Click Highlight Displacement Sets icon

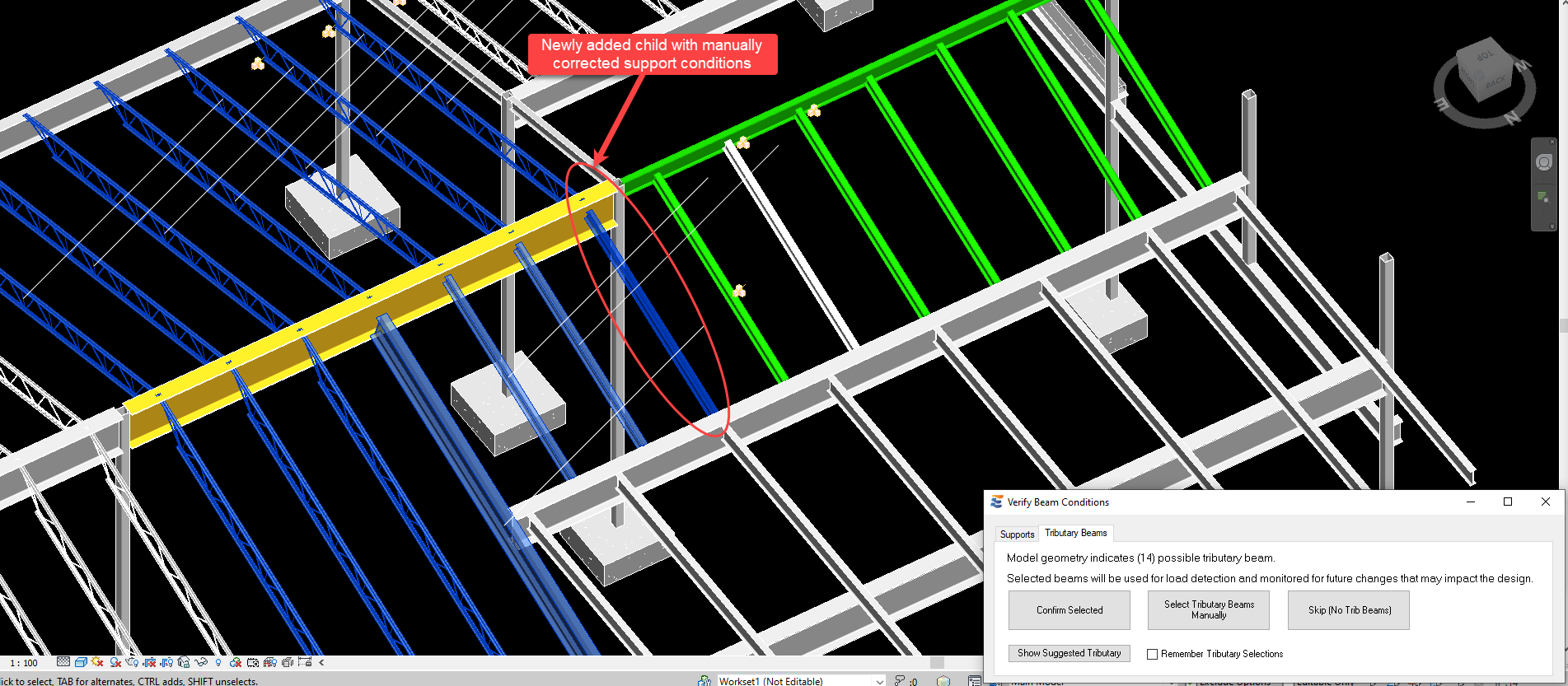[x=287, y=662]
